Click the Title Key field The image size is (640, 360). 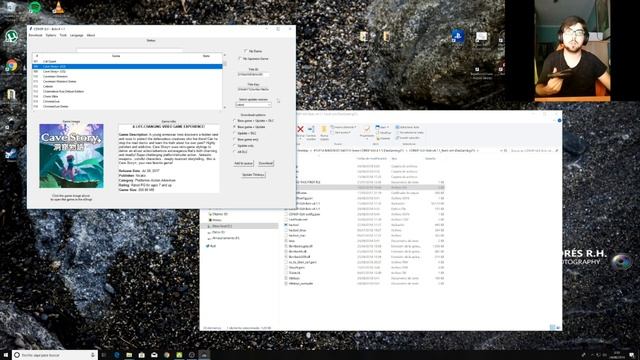pos(253,89)
